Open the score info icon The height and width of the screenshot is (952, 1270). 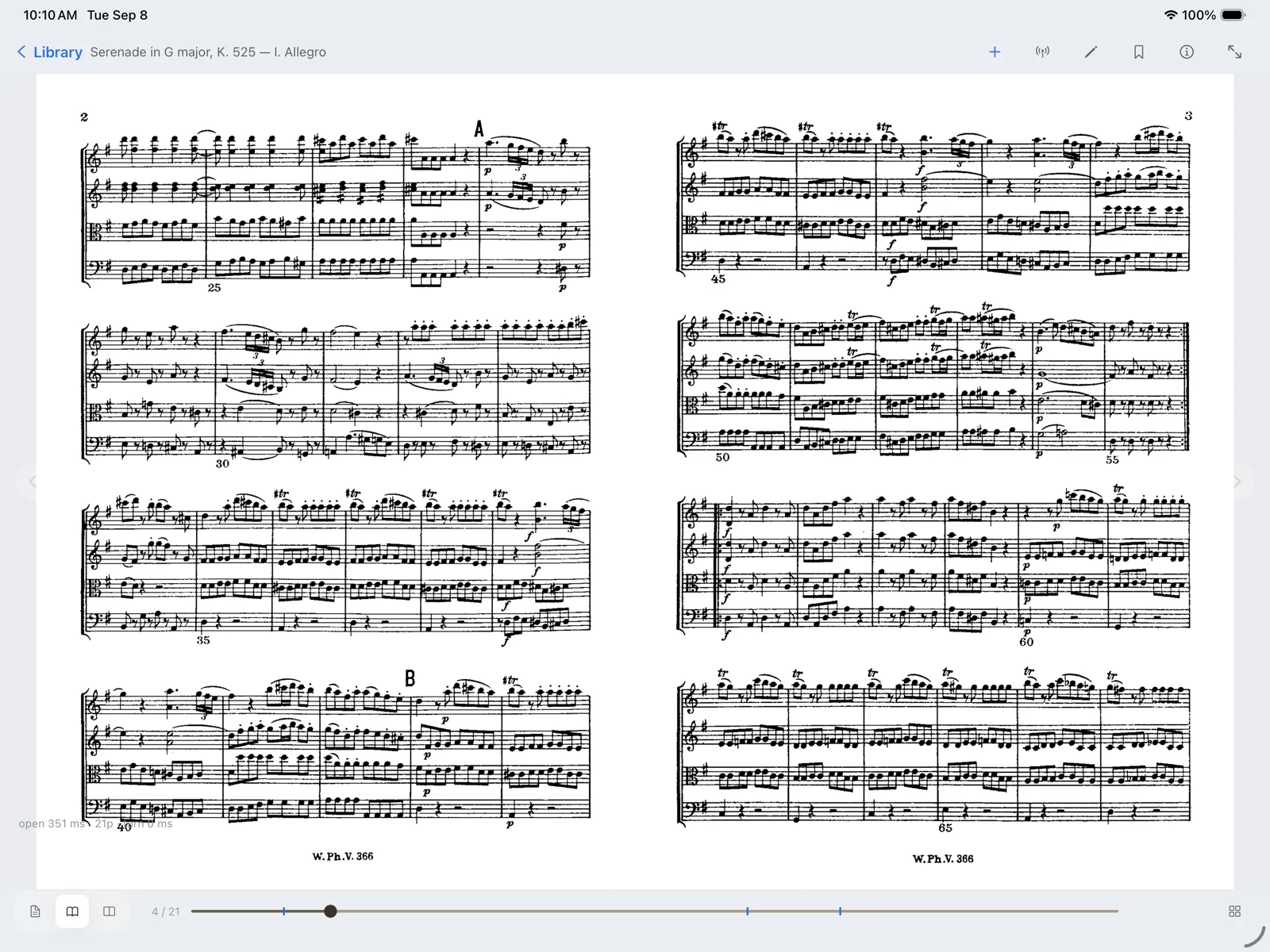click(1187, 52)
